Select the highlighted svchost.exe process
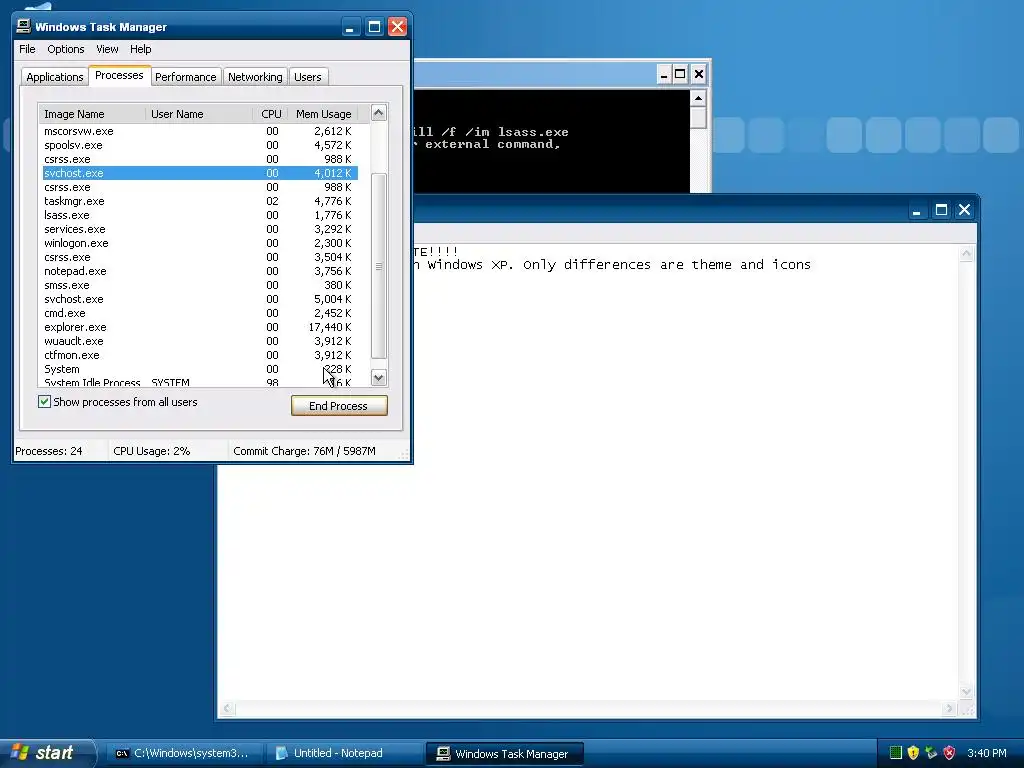 pyautogui.click(x=200, y=173)
